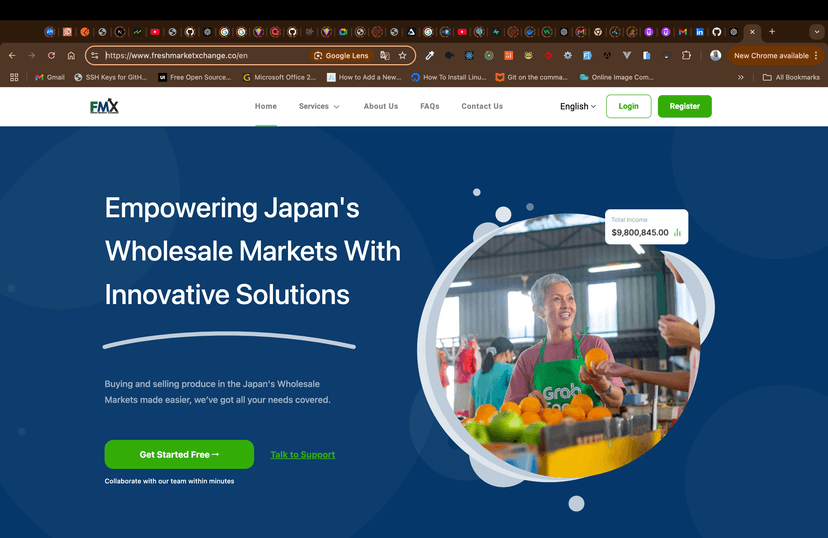Image resolution: width=828 pixels, height=538 pixels.
Task: View site information icon in address bar
Action: [x=95, y=55]
